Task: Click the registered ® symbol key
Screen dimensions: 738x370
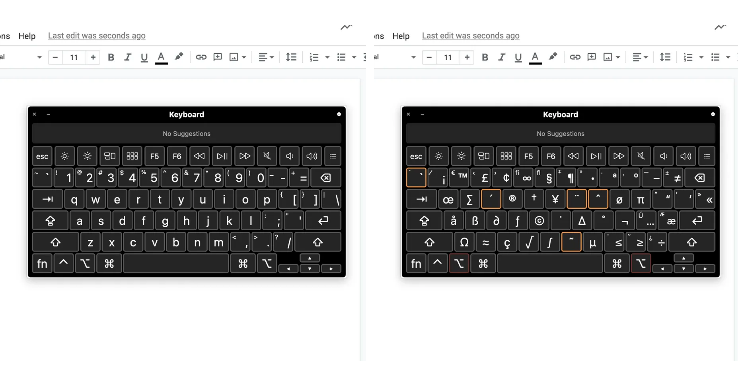Action: click(513, 199)
